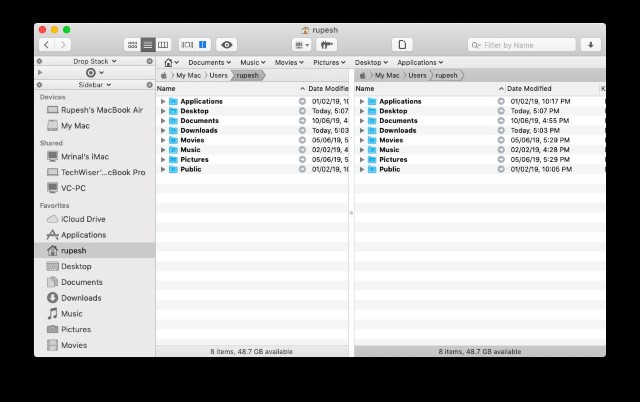
Task: Open the Applications favorites bar menu
Action: pos(420,62)
